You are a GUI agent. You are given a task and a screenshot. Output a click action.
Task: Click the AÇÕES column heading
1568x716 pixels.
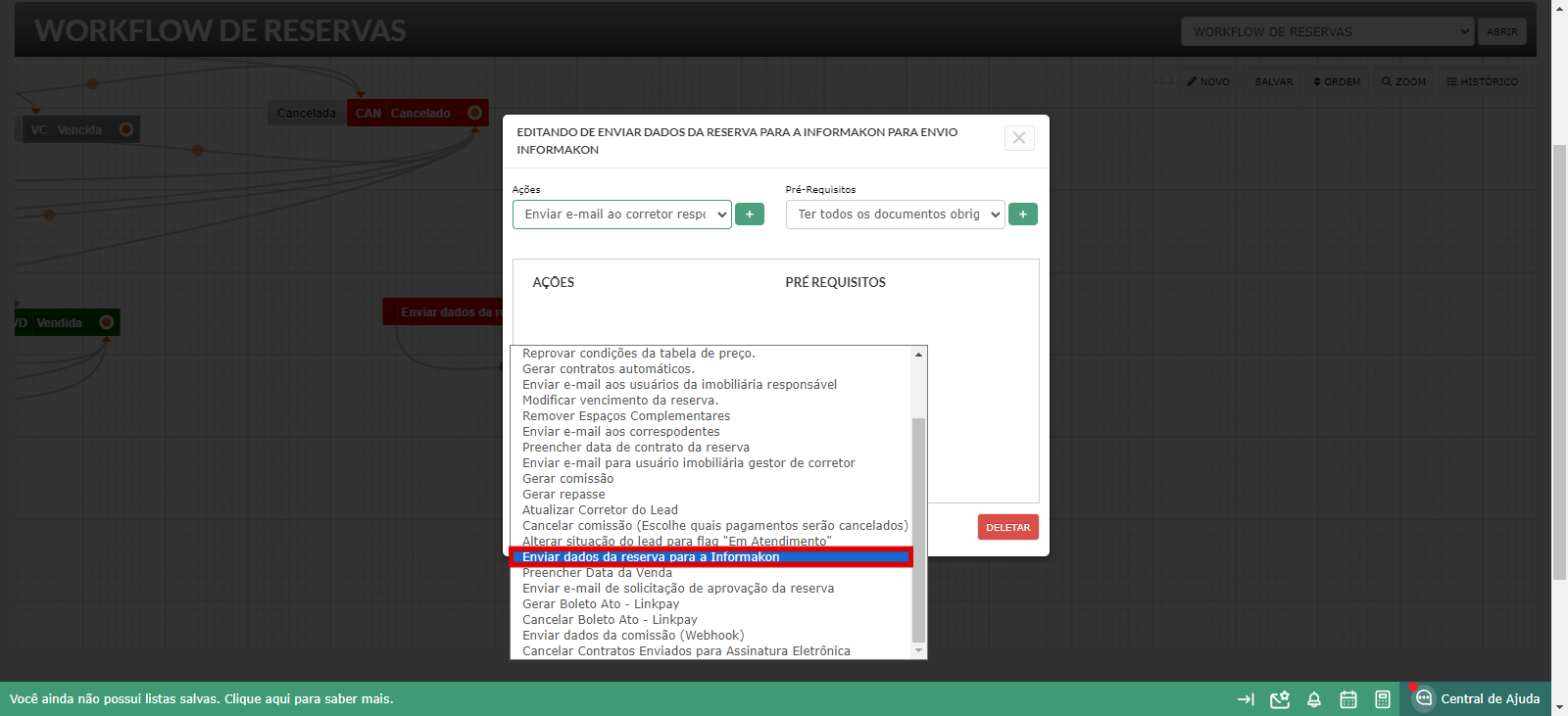(x=554, y=282)
